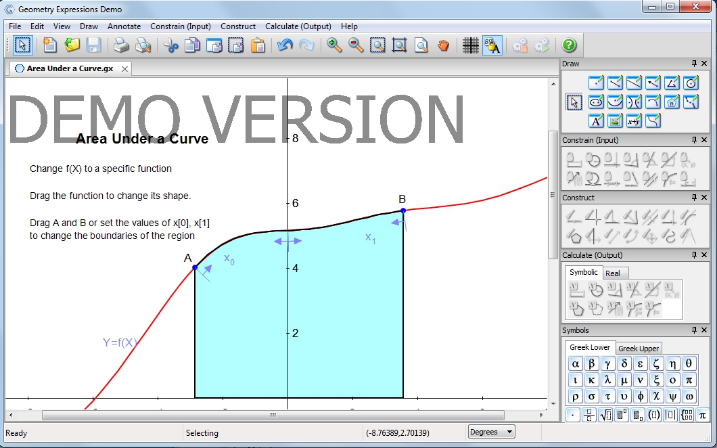Insert the lambda symbol
The image size is (717, 448).
click(608, 380)
